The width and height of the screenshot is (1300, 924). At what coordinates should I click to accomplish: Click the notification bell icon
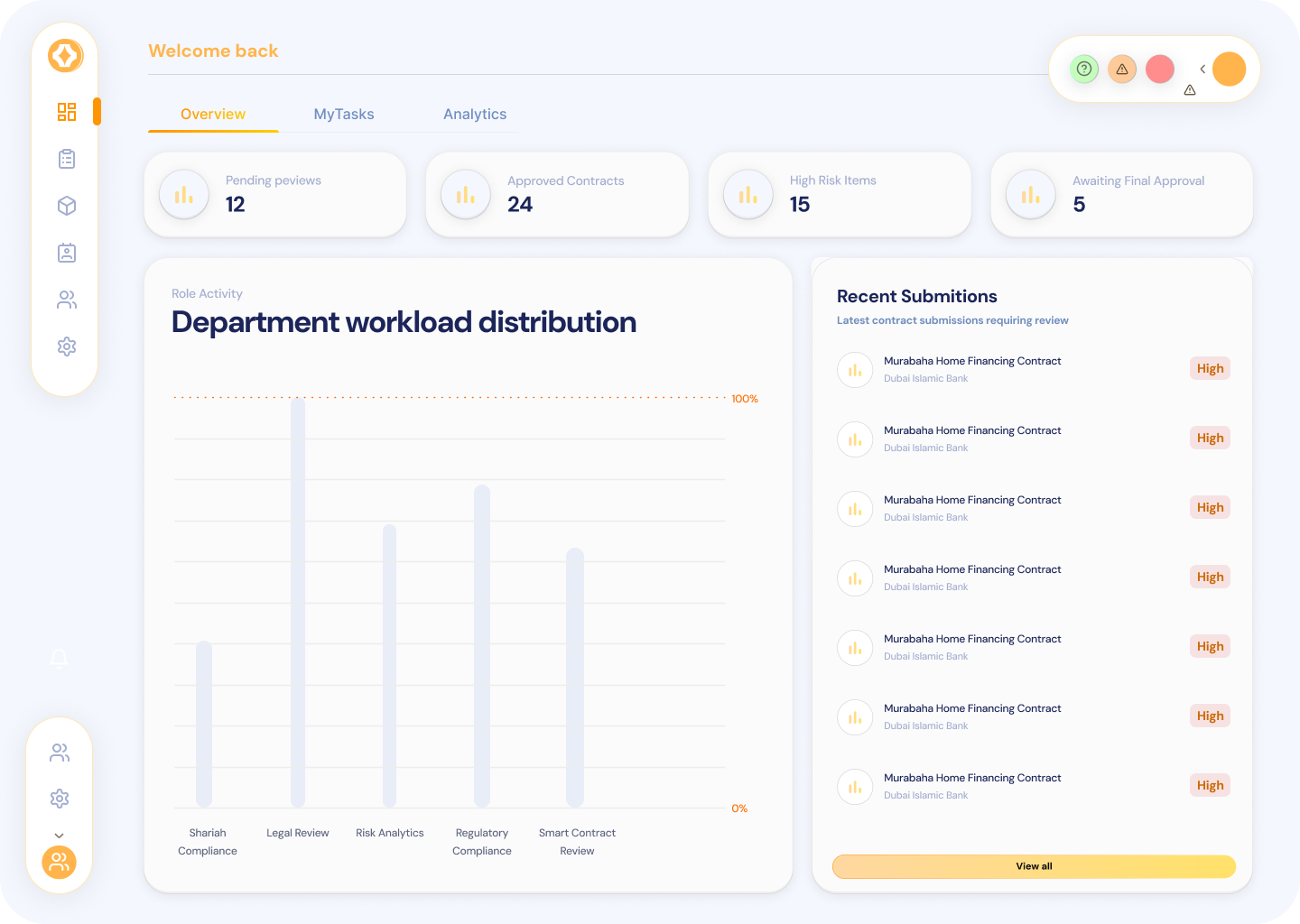(60, 658)
